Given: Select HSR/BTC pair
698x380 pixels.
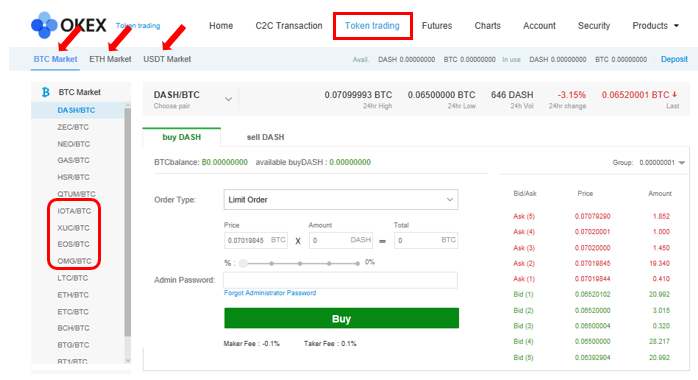Looking at the screenshot, I should pyautogui.click(x=73, y=177).
